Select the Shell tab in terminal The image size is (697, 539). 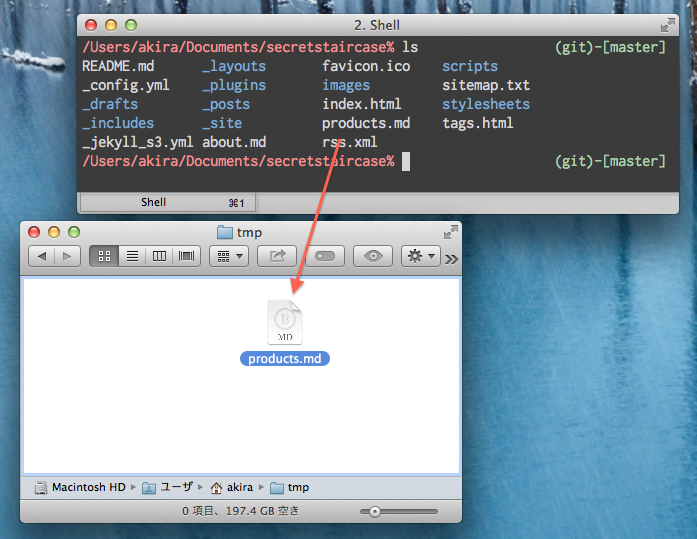(168, 203)
